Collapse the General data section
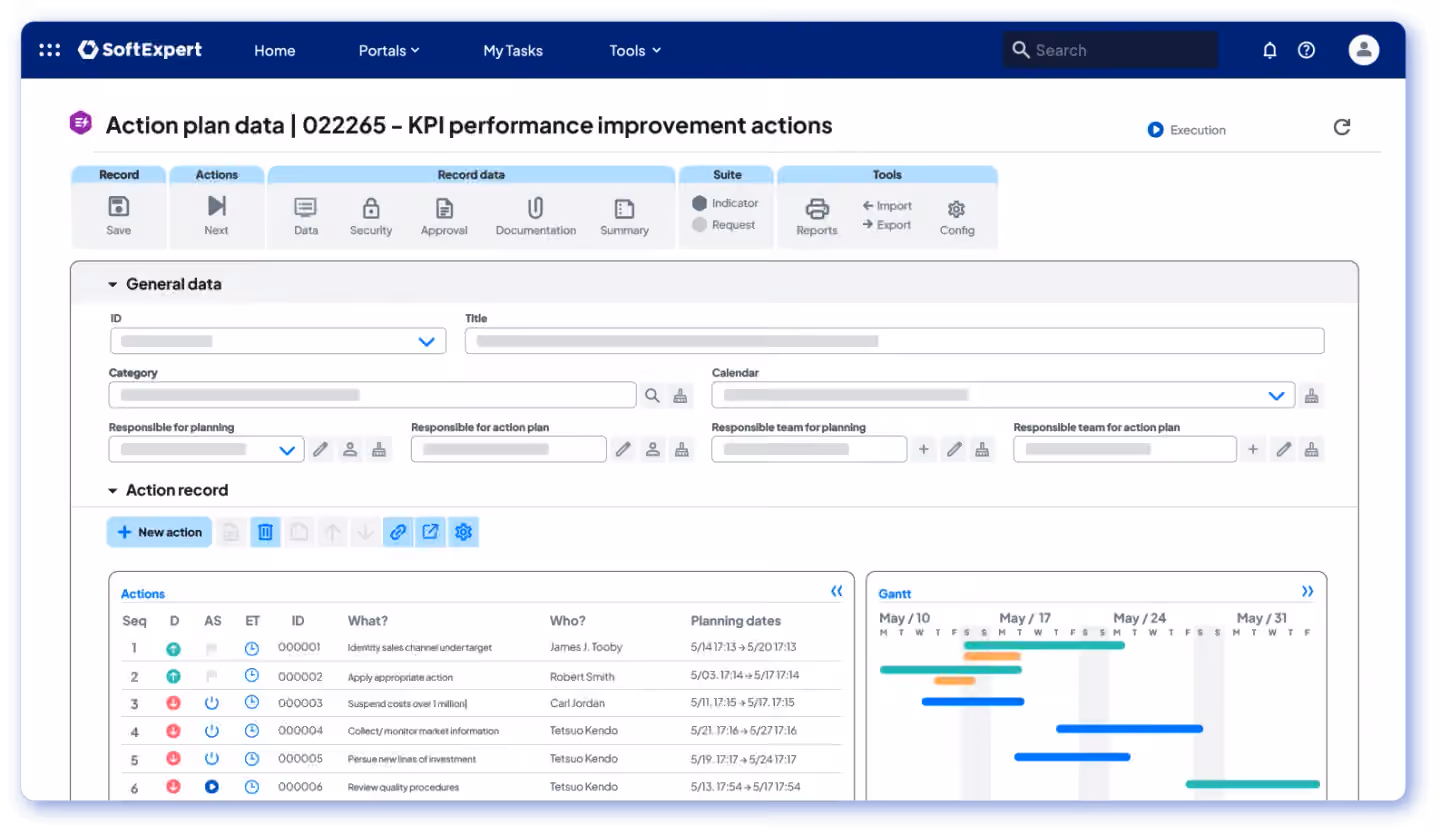The height and width of the screenshot is (835, 1440). (113, 285)
